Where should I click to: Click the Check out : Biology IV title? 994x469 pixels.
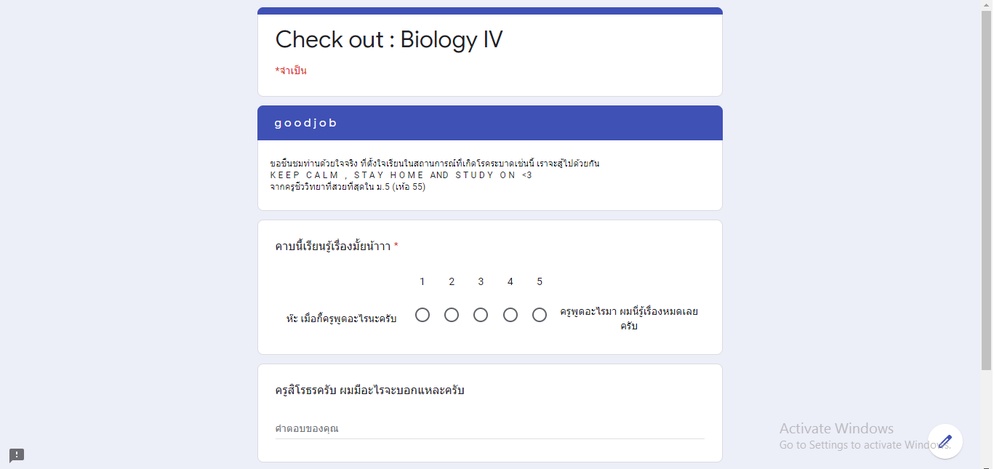pos(389,39)
